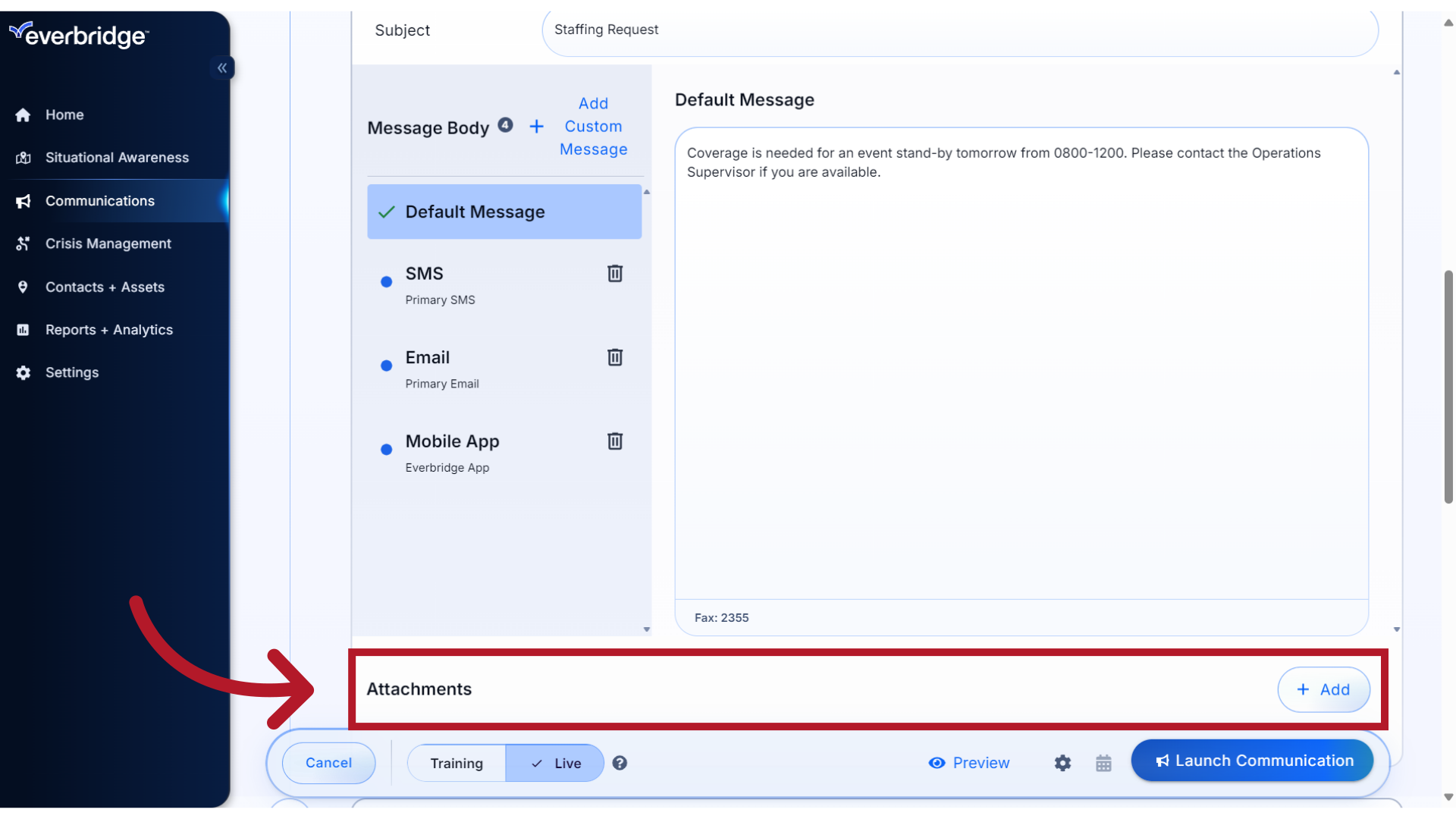Open the scheduling calendar icon
Screen dimensions: 1456x819
pyautogui.click(x=1103, y=763)
